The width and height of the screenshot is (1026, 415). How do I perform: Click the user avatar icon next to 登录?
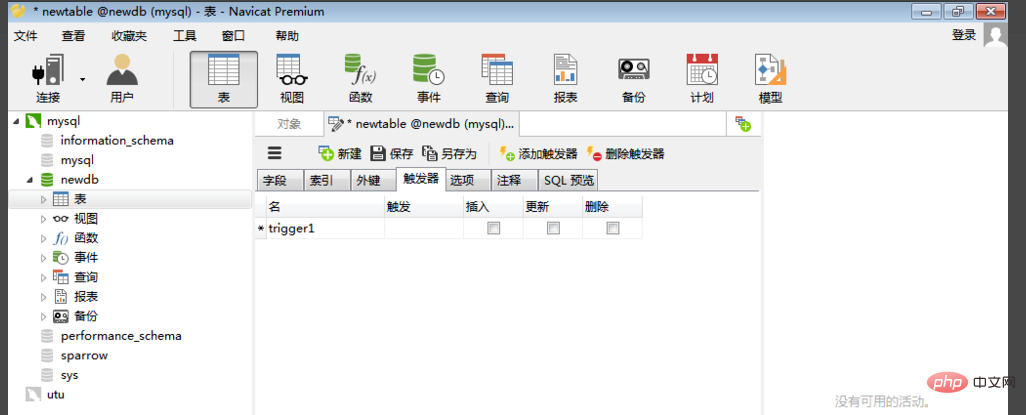(995, 36)
